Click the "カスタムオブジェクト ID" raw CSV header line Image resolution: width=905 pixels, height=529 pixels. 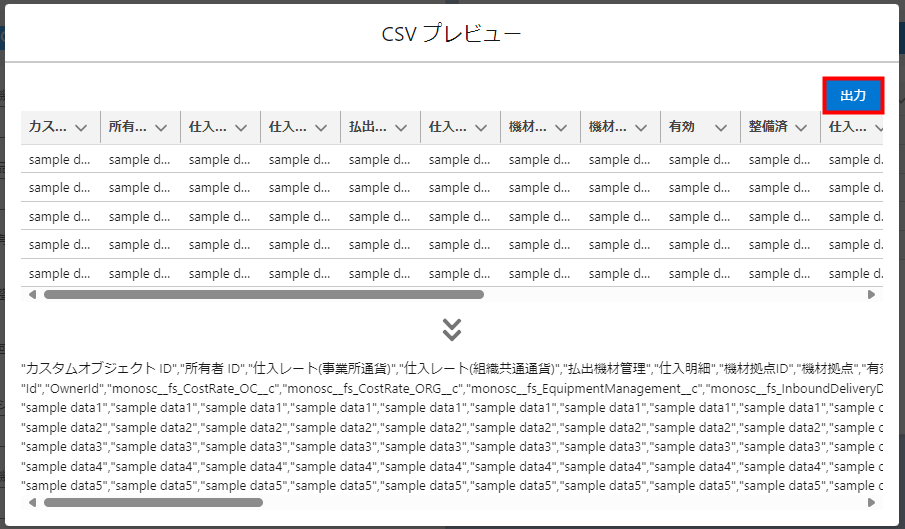coord(450,369)
